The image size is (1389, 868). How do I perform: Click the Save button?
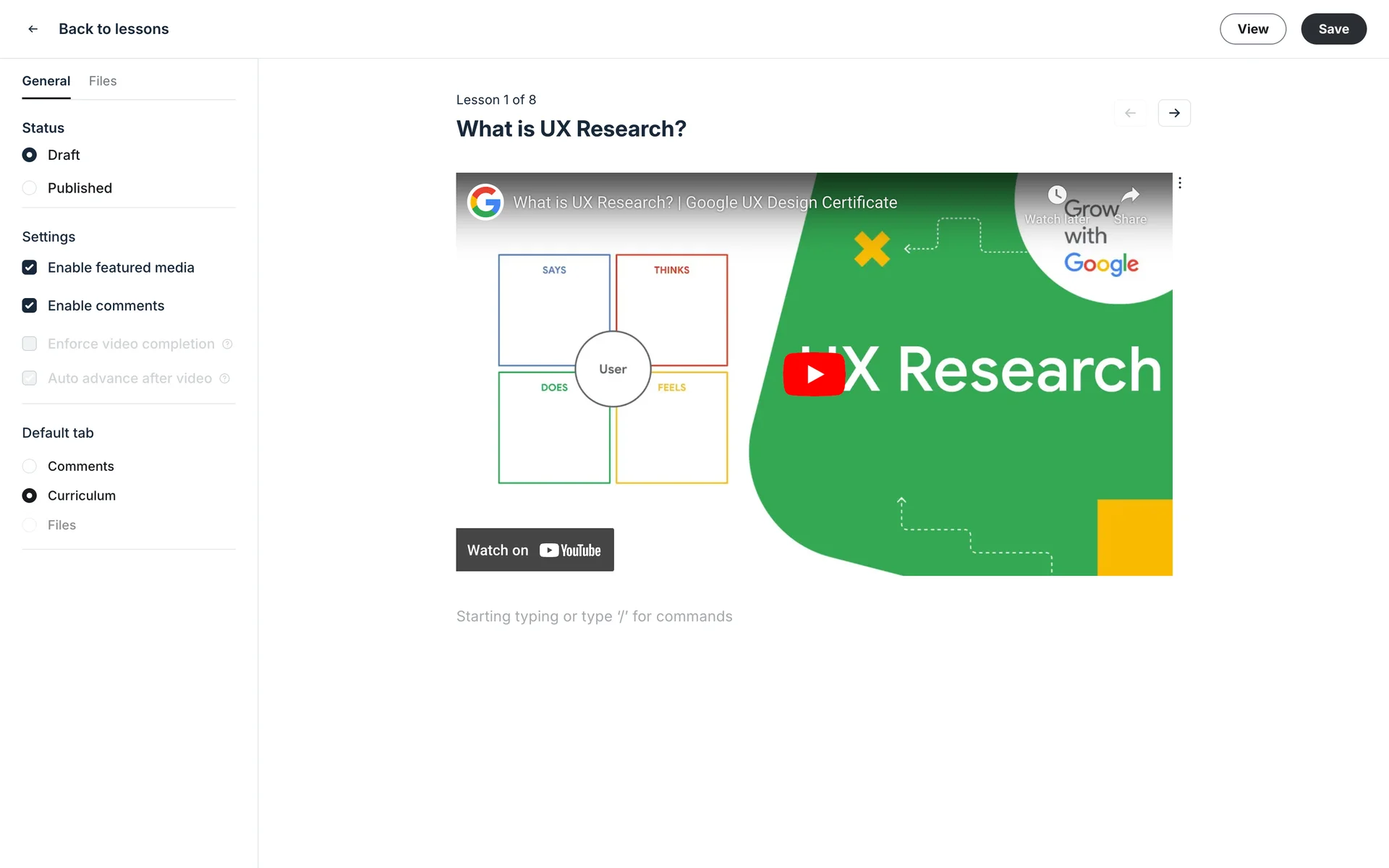click(1333, 29)
